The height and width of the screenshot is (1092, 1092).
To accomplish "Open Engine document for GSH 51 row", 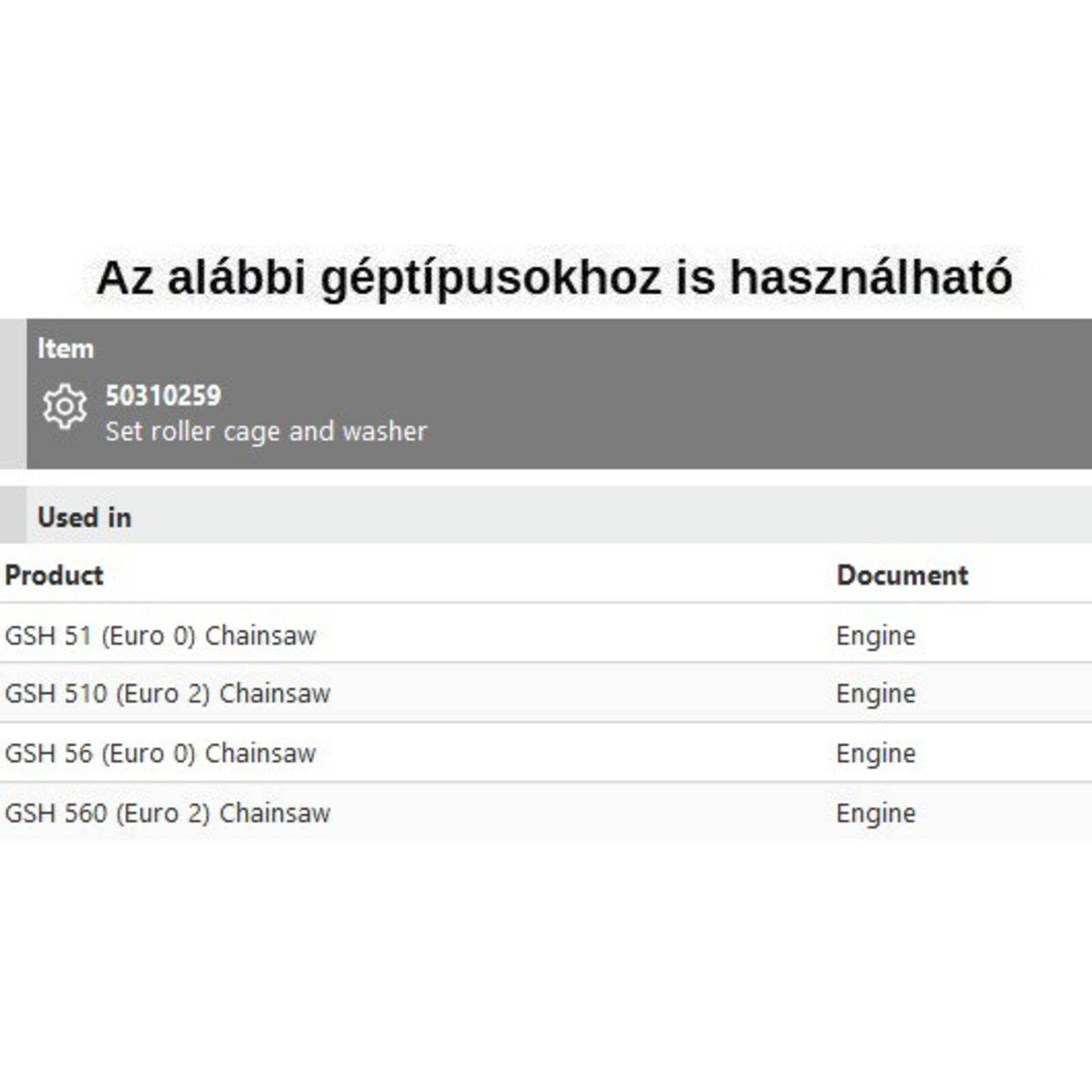I will pos(876,635).
